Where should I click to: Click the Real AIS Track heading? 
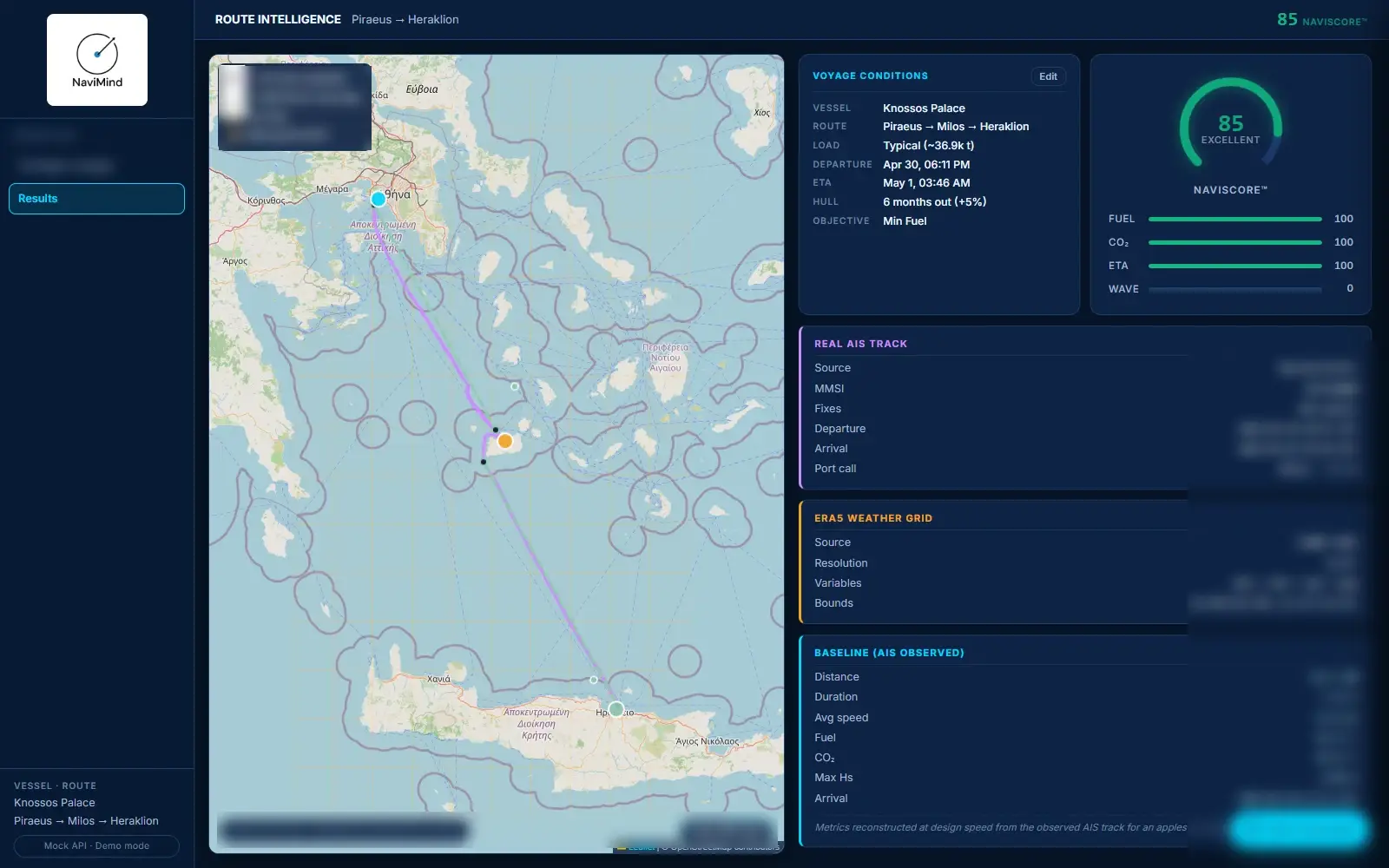[860, 344]
